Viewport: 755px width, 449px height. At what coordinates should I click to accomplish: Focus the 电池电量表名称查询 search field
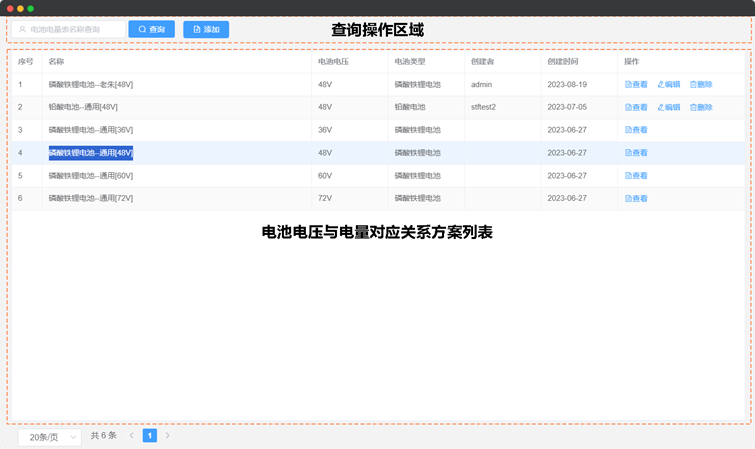[74, 30]
